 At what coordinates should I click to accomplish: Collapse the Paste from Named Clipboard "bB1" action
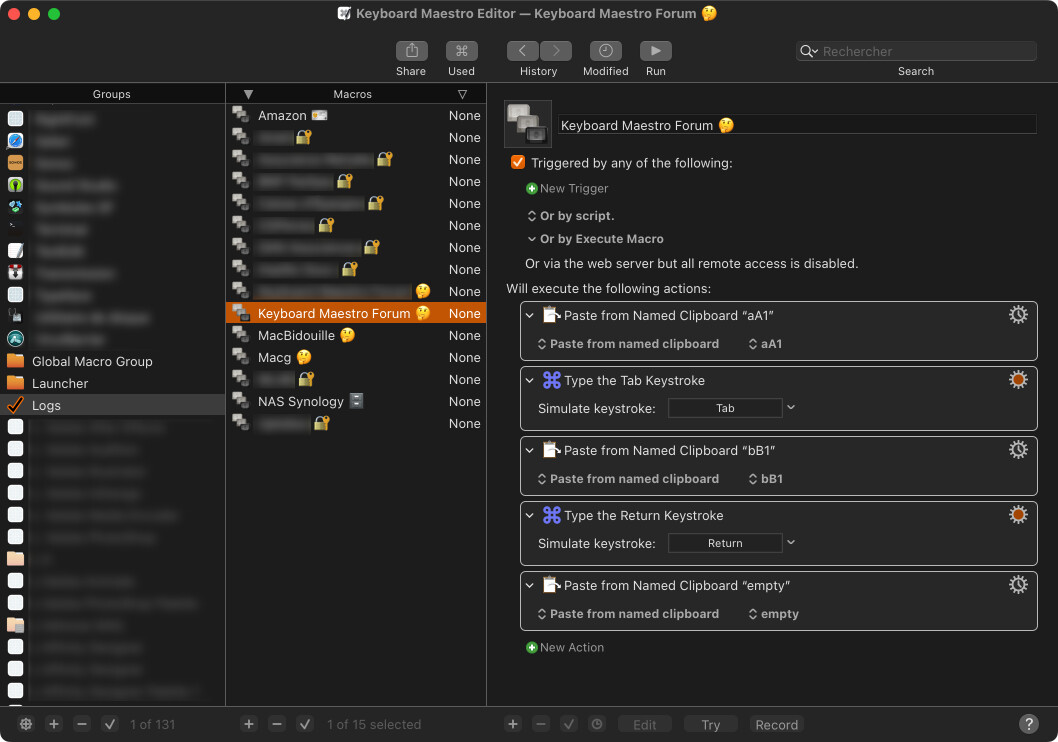pyautogui.click(x=530, y=450)
